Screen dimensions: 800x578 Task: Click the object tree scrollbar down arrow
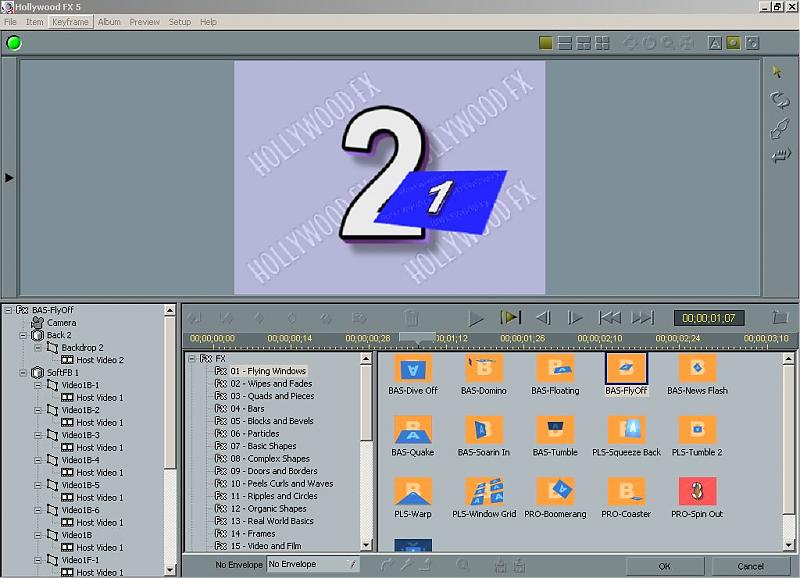[x=170, y=569]
